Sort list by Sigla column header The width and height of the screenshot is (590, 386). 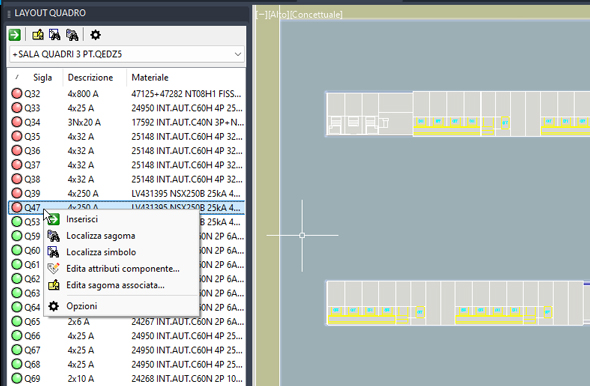tap(43, 78)
